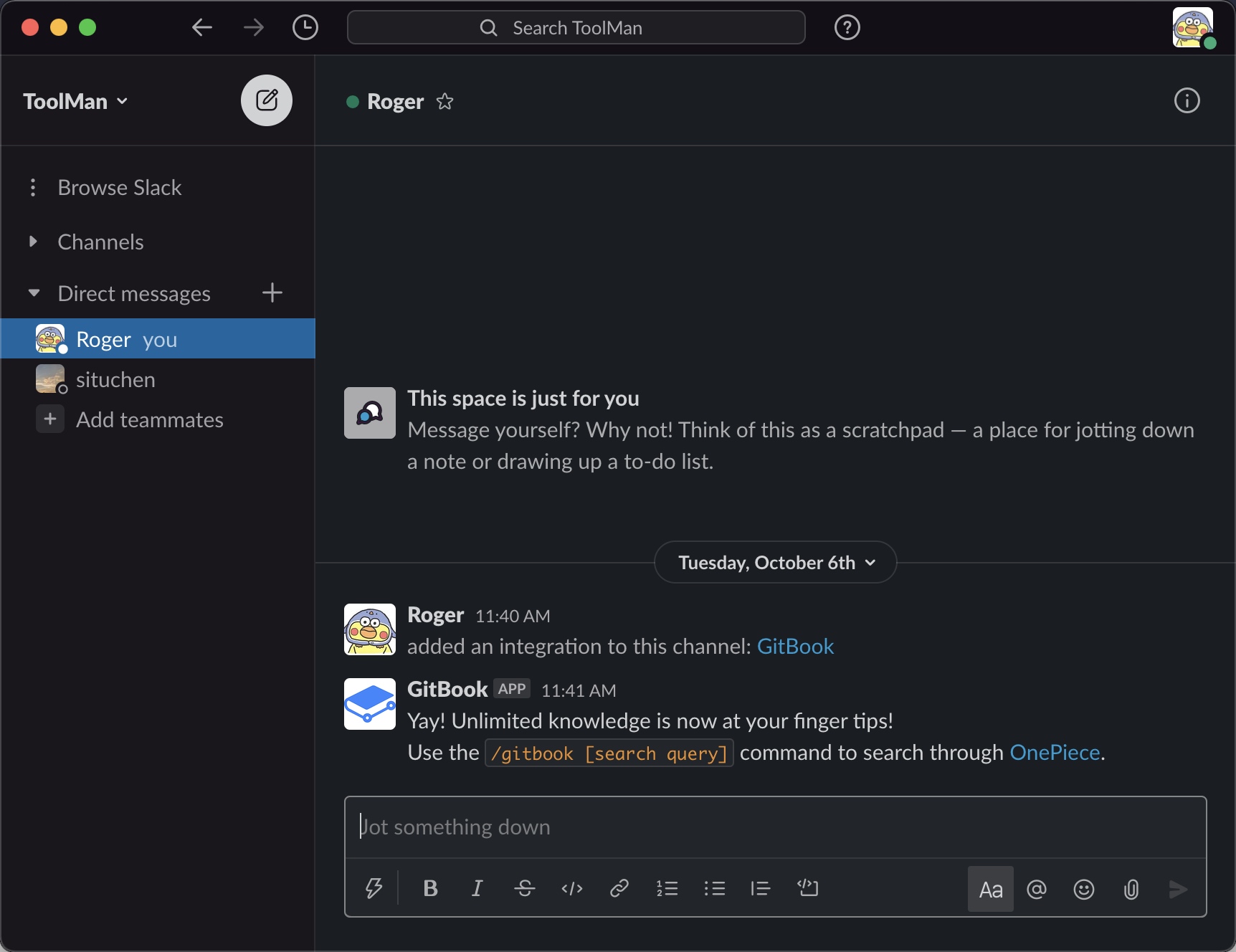
Task: Go back in history arrow
Action: (x=202, y=28)
